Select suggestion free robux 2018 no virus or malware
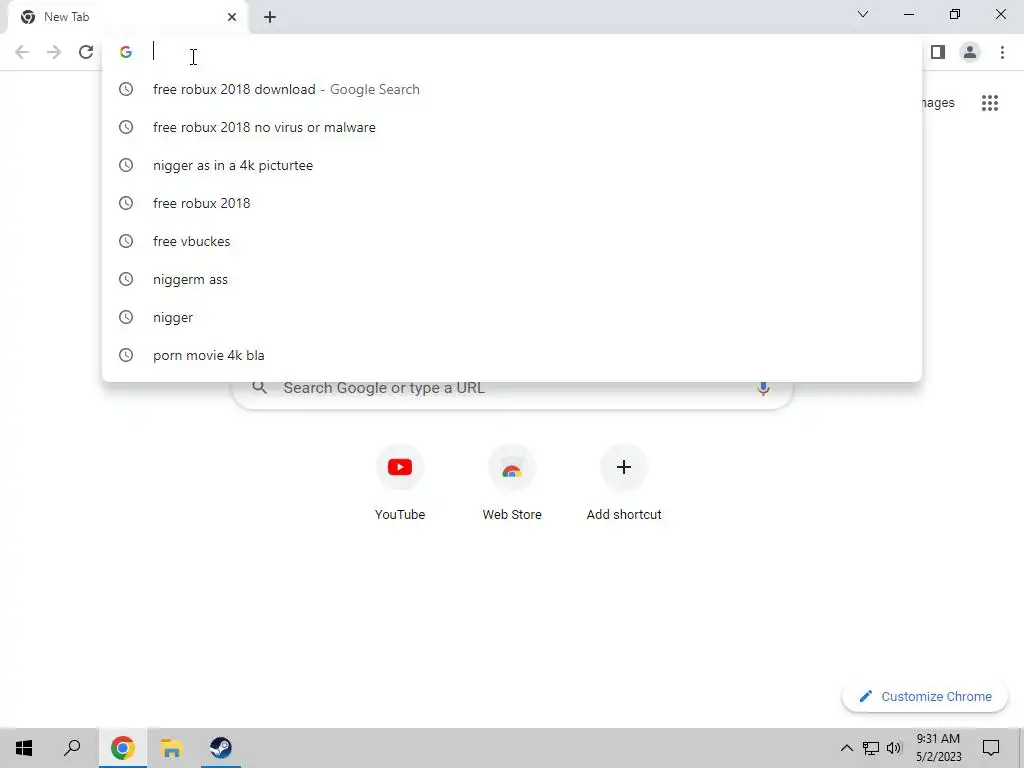The height and width of the screenshot is (768, 1024). pyautogui.click(x=512, y=127)
